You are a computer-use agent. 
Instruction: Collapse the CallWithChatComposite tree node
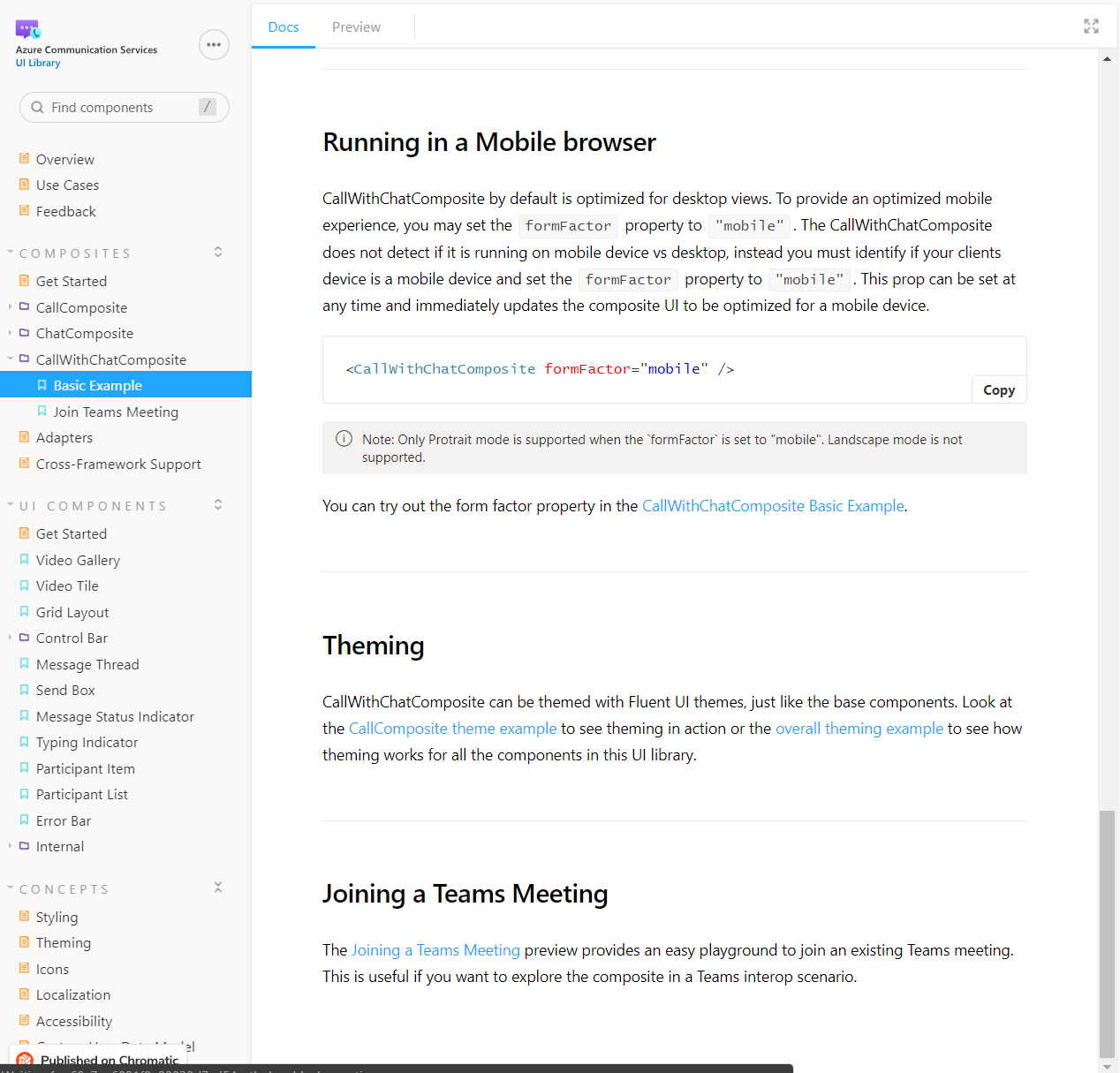click(x=10, y=359)
